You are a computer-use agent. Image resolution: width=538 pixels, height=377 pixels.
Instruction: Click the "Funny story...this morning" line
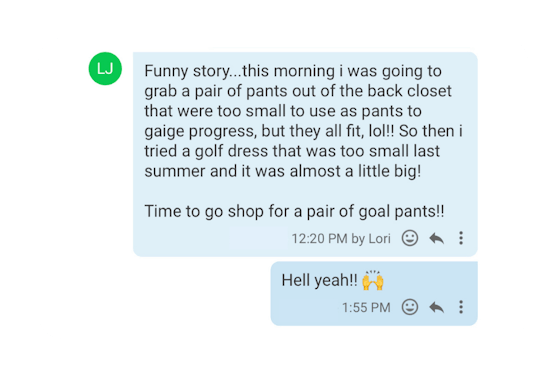tap(293, 71)
